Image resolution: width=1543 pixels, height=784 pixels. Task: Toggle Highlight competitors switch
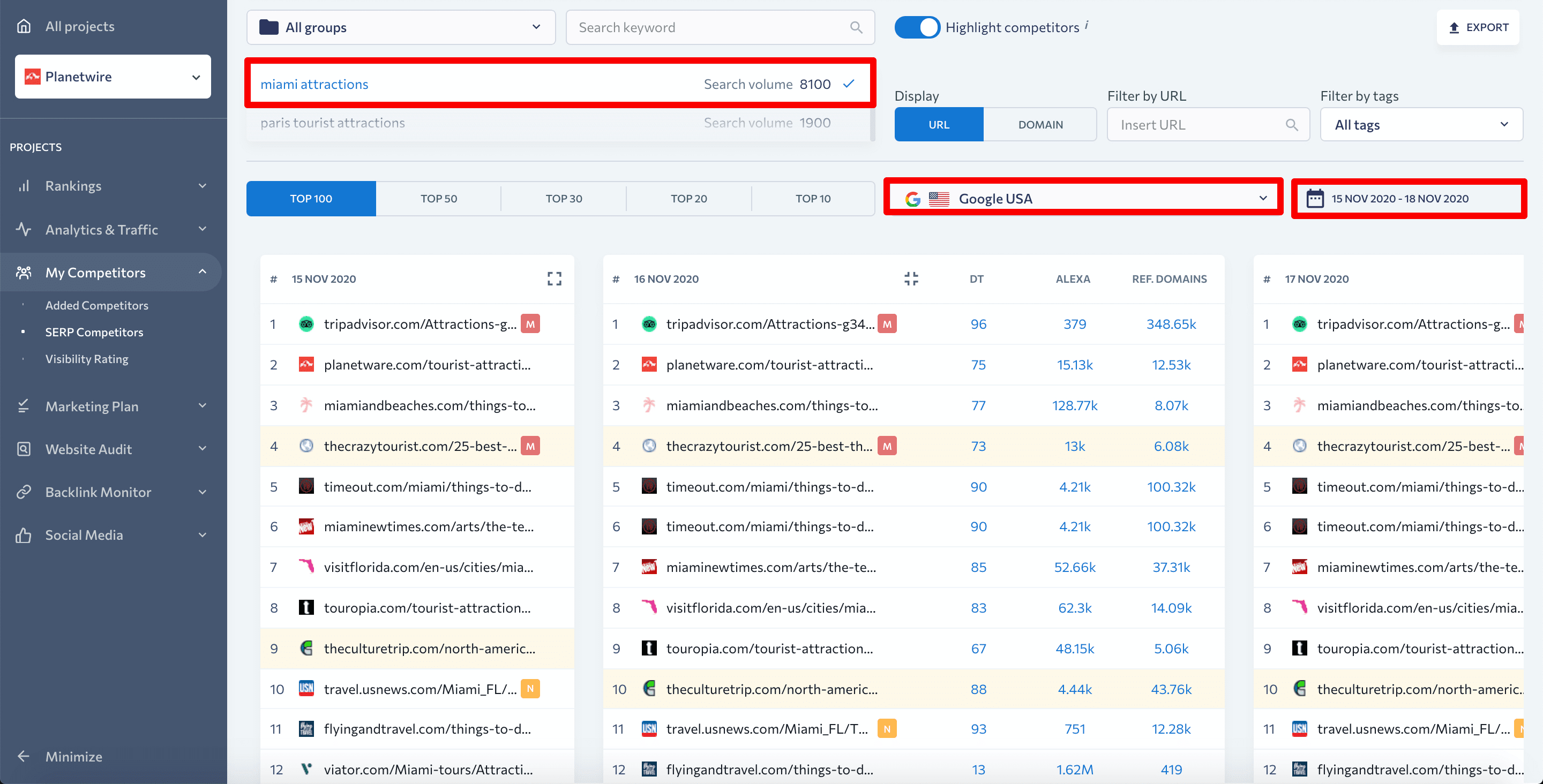pyautogui.click(x=917, y=27)
